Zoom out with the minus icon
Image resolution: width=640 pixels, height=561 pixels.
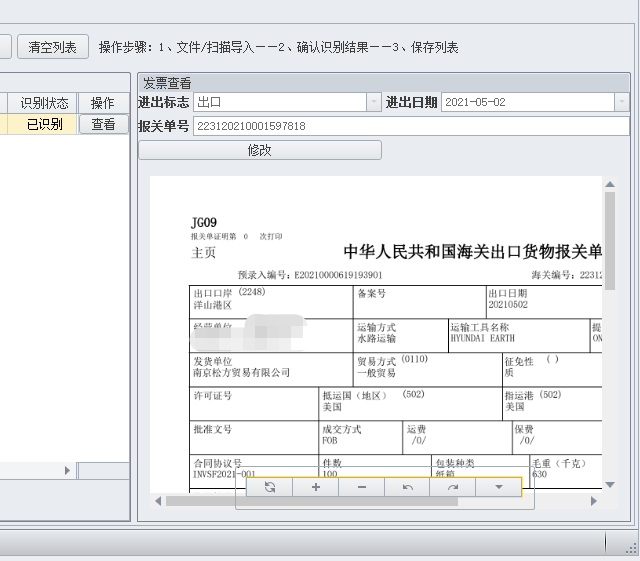tap(361, 487)
